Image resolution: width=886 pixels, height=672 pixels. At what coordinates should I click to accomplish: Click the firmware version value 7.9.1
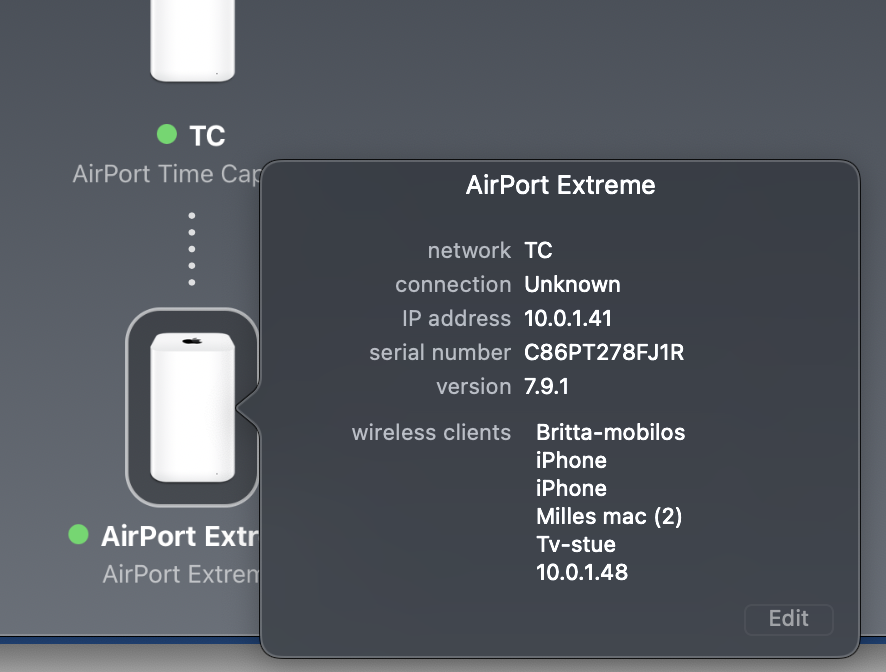pyautogui.click(x=547, y=386)
